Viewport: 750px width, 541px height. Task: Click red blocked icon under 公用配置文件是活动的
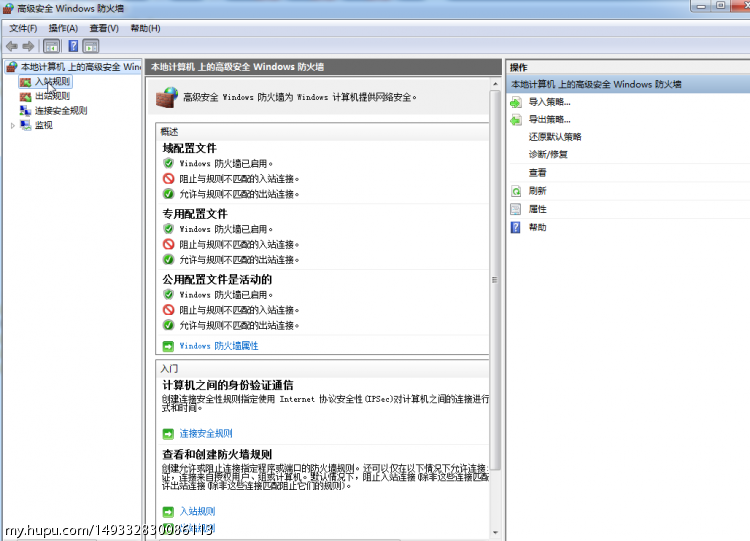point(168,309)
